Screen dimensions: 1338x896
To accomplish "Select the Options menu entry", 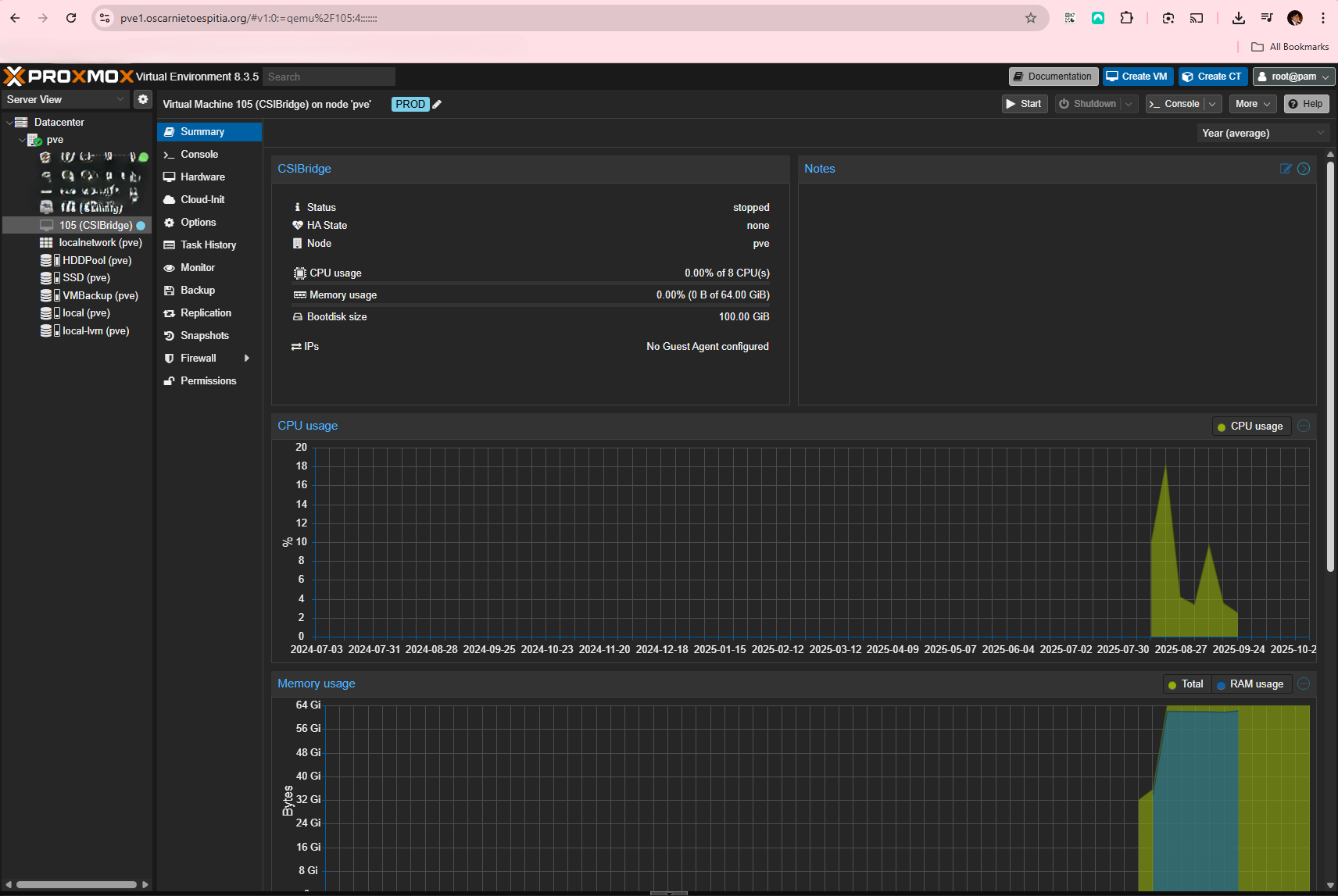I will 197,222.
